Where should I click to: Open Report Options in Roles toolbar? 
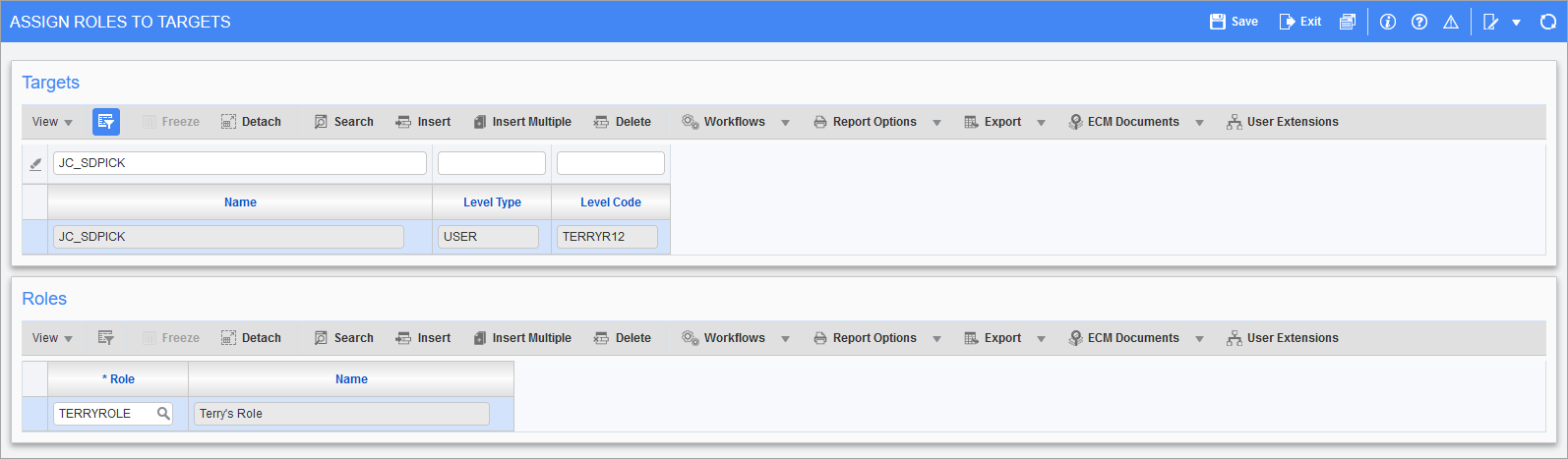(x=865, y=338)
